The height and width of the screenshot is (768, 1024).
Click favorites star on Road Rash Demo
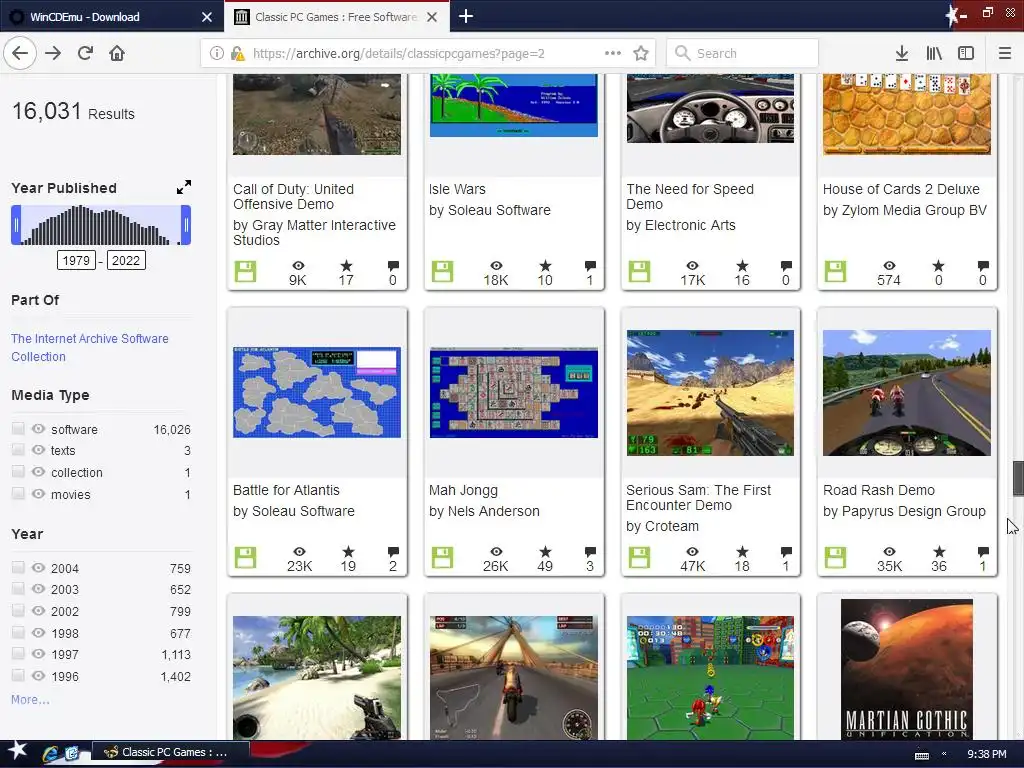[x=938, y=552]
